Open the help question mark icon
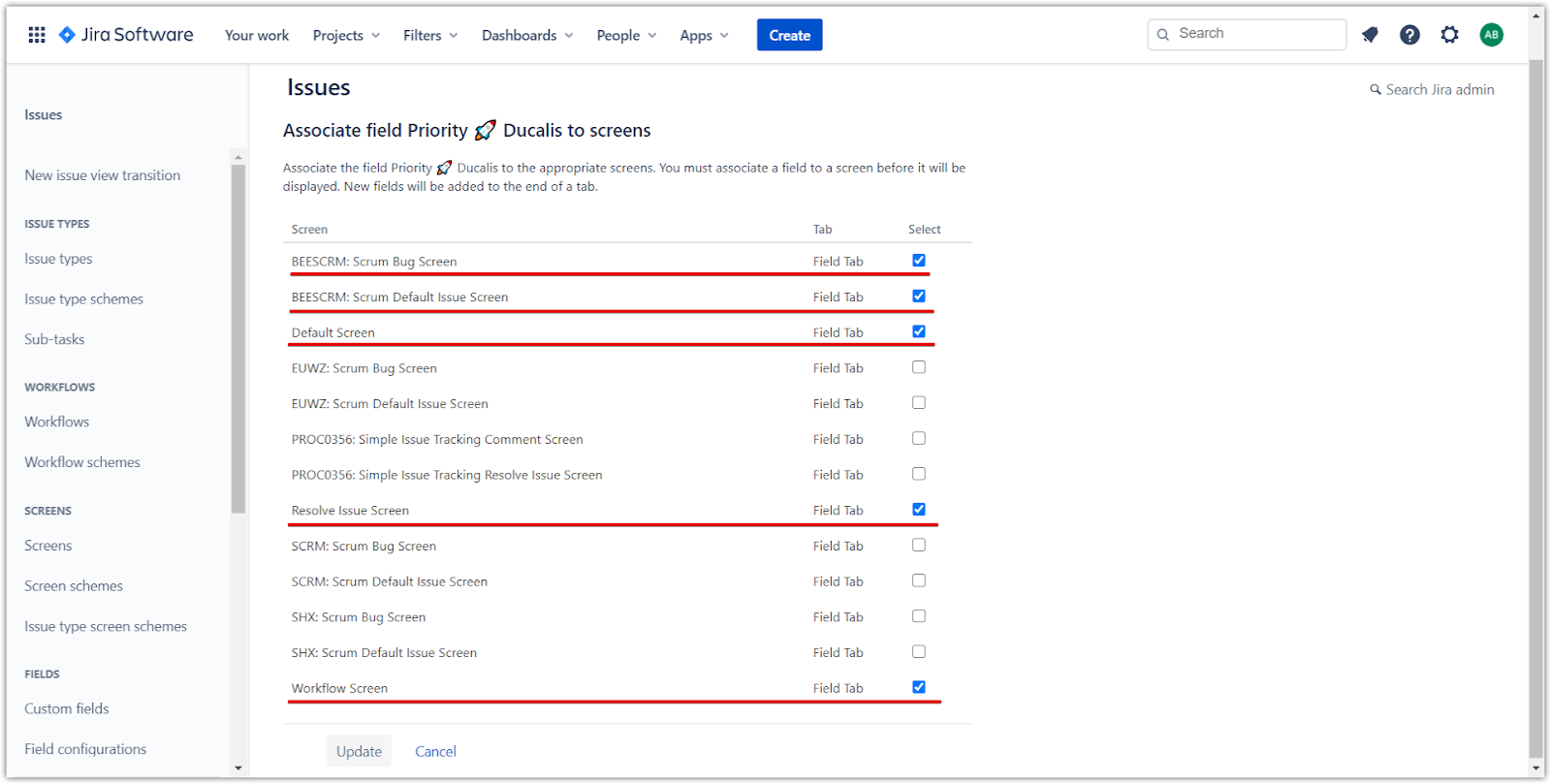The width and height of the screenshot is (1551, 784). point(1409,35)
